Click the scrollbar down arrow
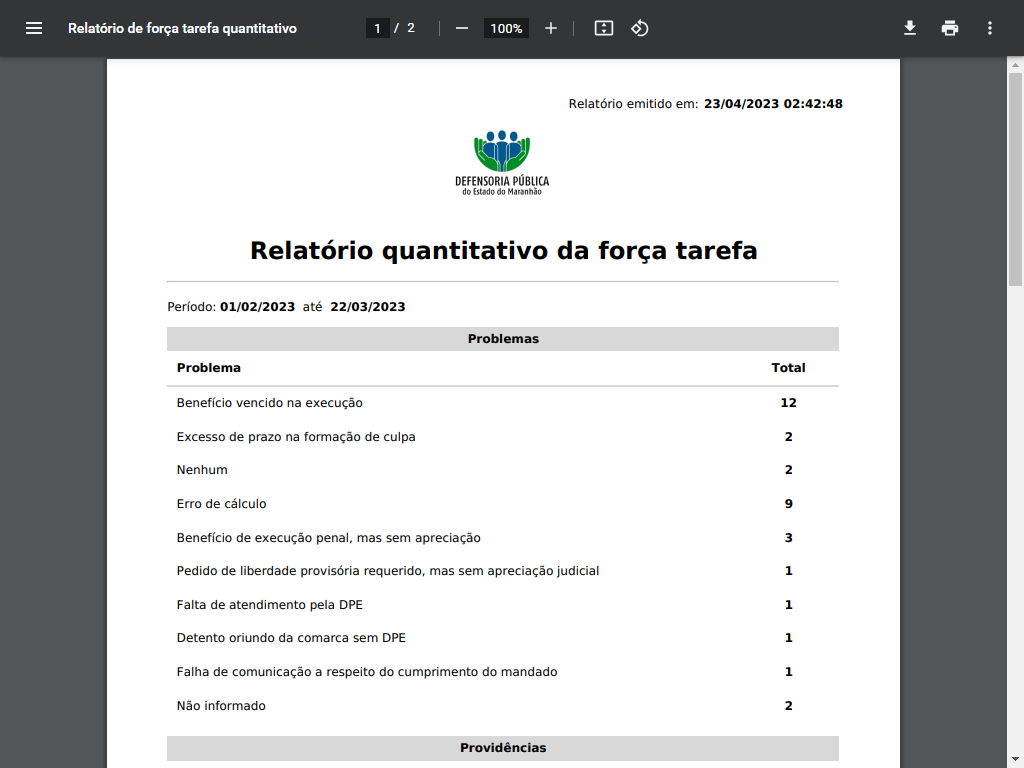This screenshot has width=1024, height=768. tap(1015, 760)
